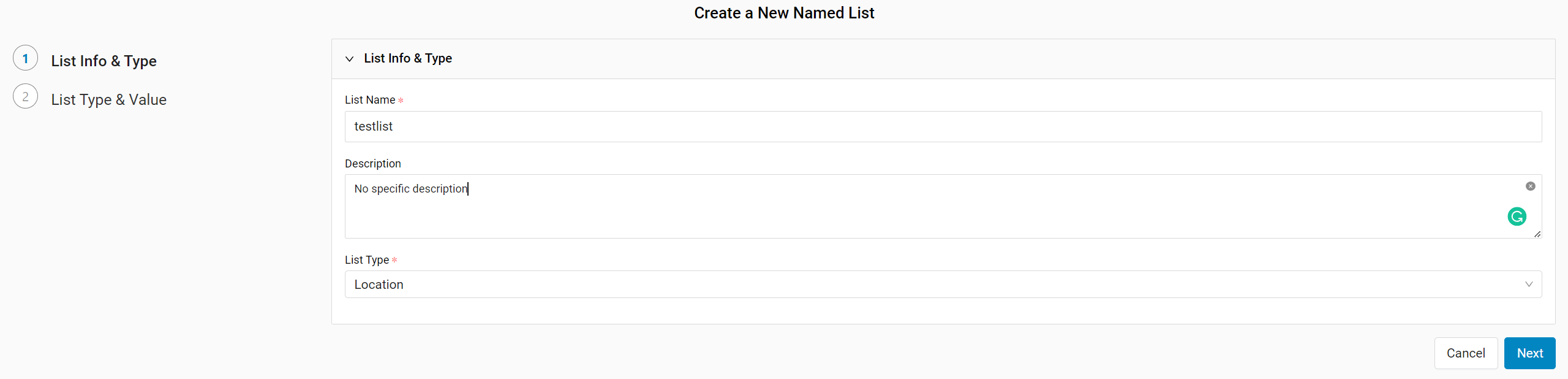Click the List Name label

[x=370, y=100]
